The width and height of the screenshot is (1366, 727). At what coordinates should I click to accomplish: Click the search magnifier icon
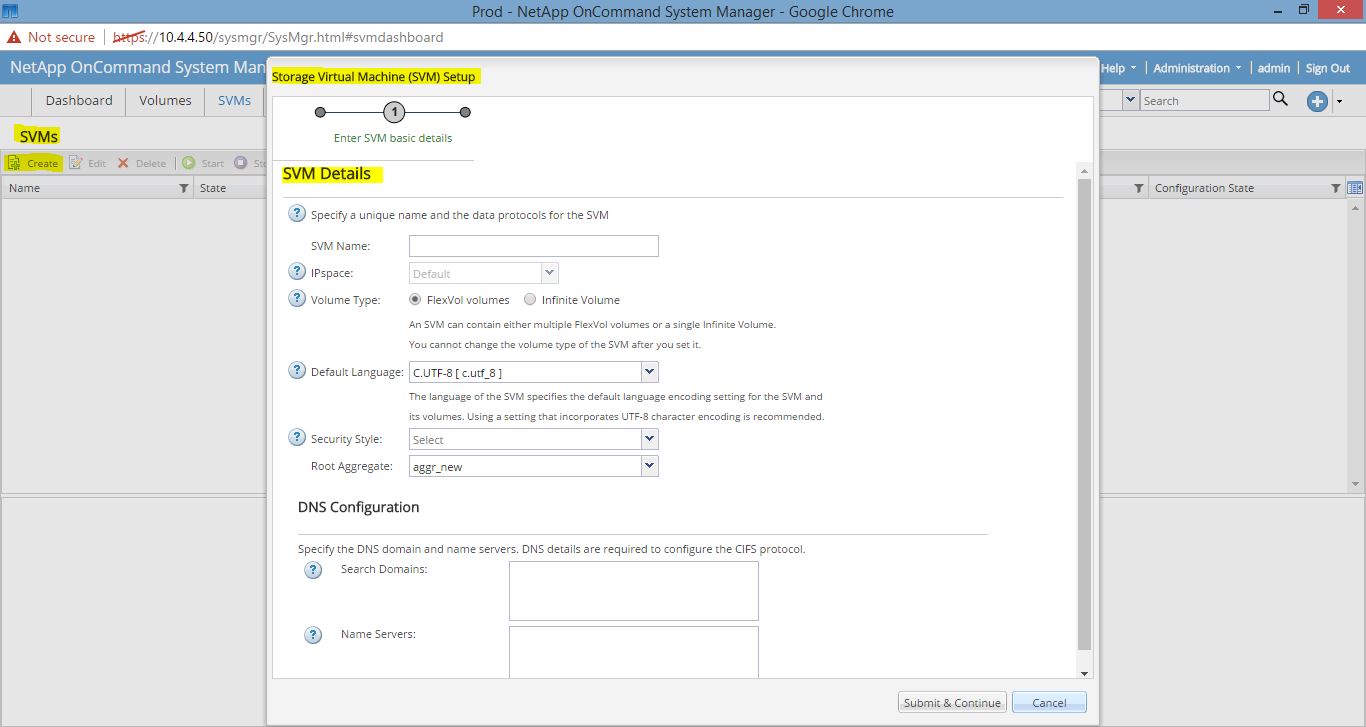tap(1278, 100)
